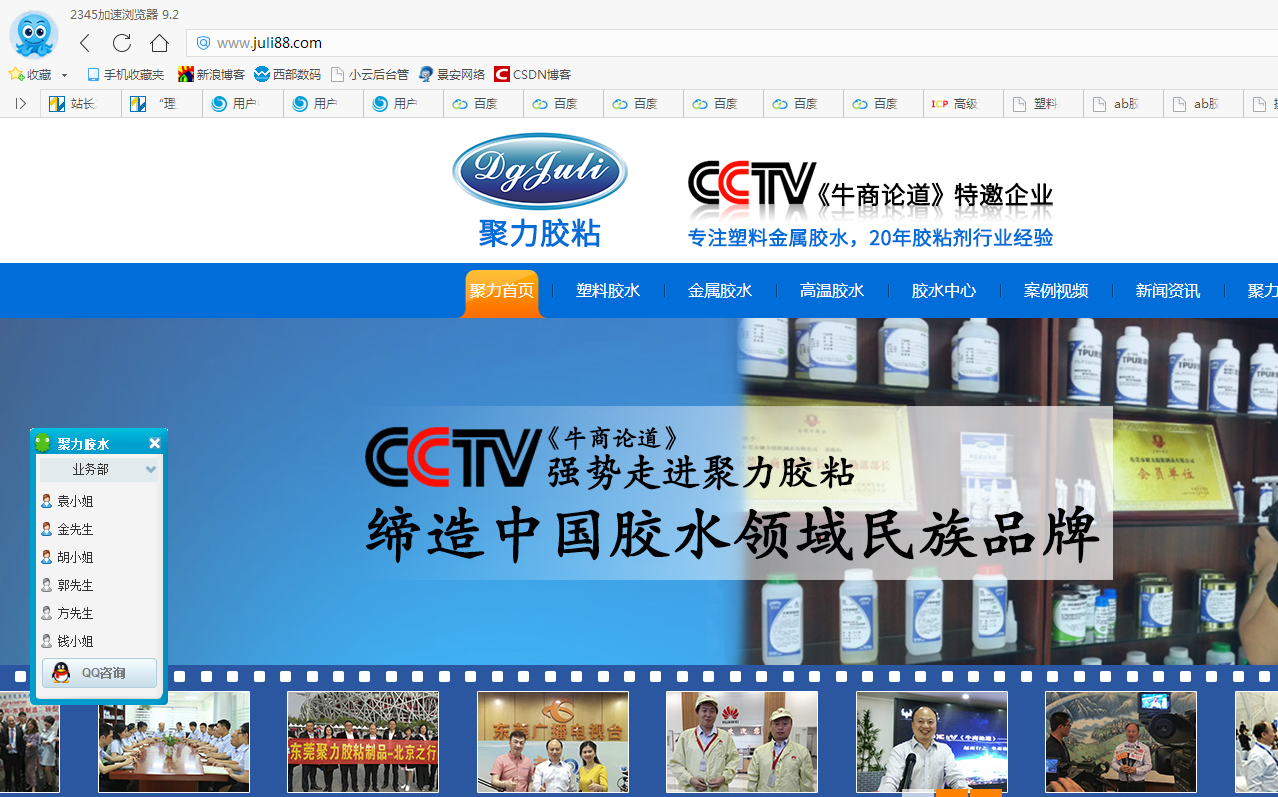
Task: Click the octopus avatar browser logo
Action: [x=34, y=34]
